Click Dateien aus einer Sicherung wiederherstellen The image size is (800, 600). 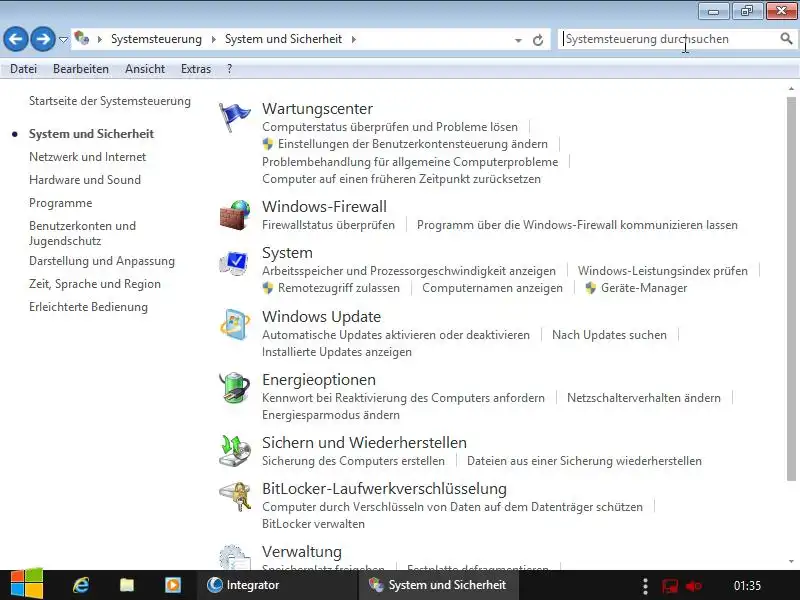pos(584,461)
